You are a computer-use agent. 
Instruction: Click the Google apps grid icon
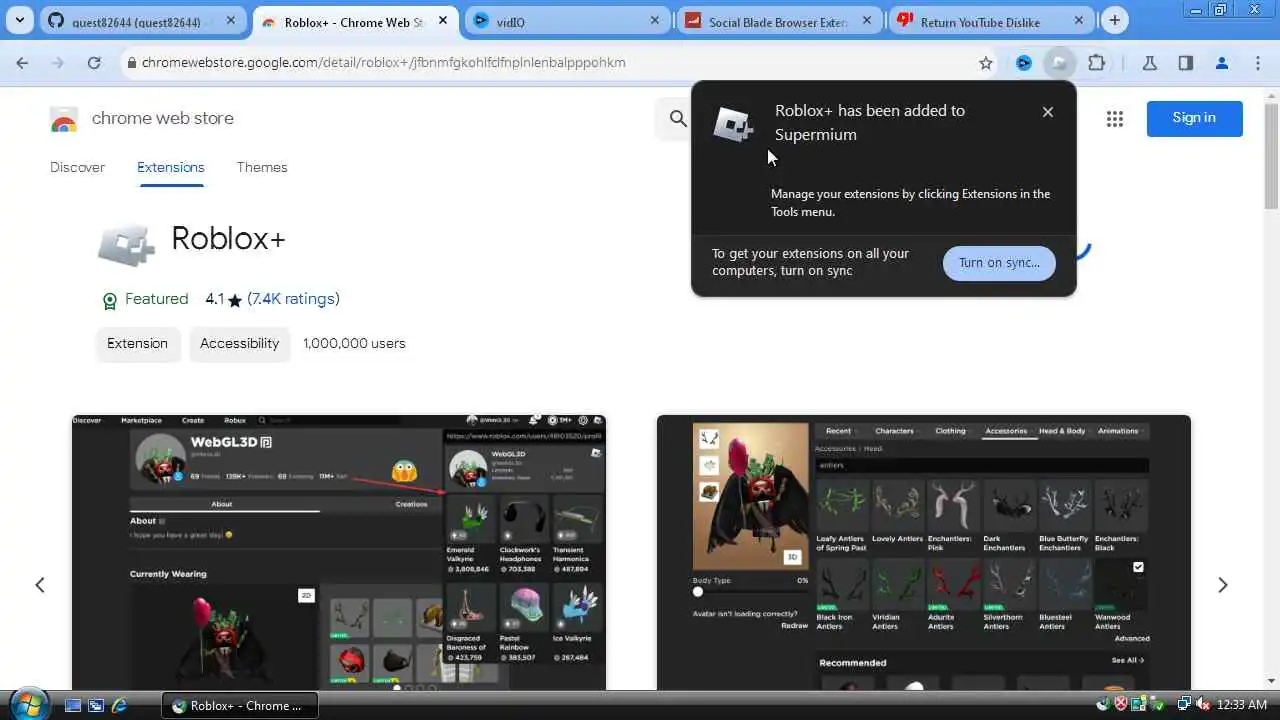[1115, 118]
